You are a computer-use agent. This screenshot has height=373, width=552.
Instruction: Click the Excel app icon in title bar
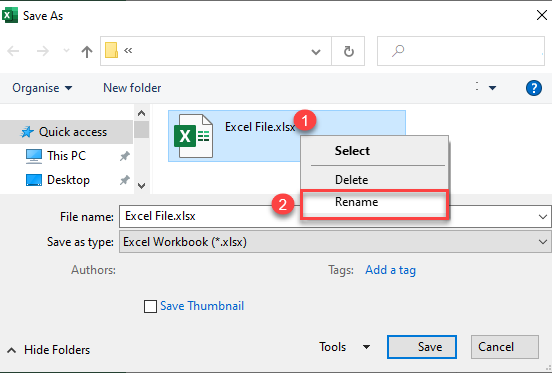pos(10,15)
